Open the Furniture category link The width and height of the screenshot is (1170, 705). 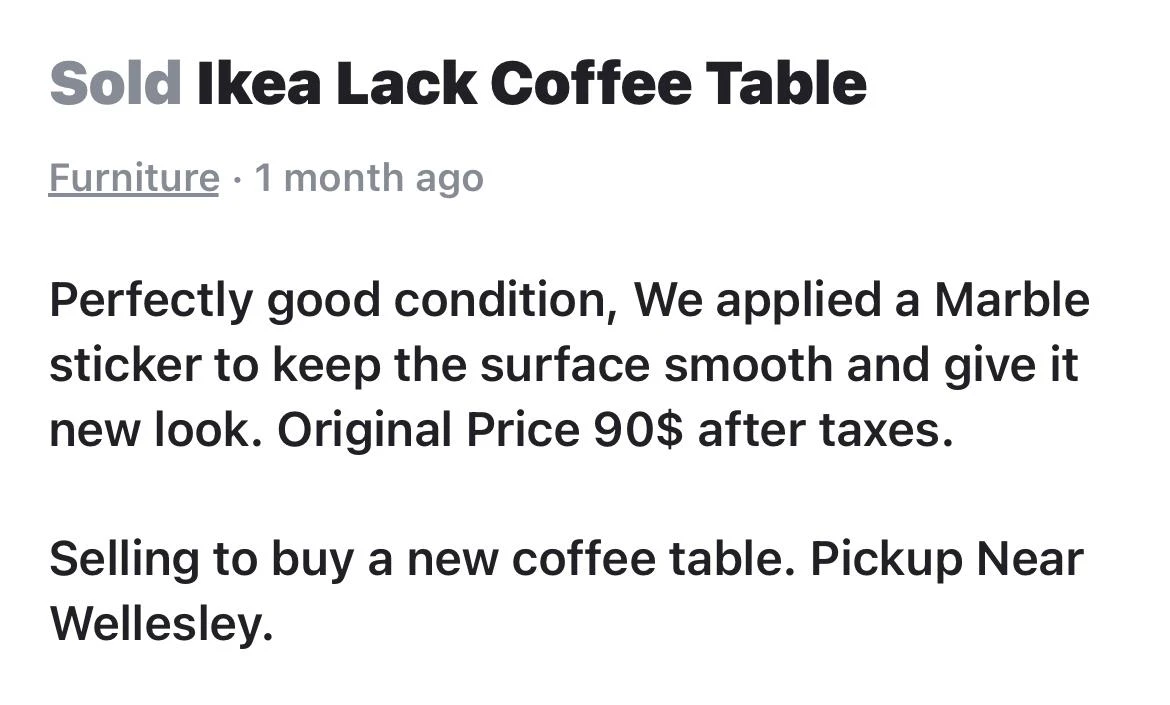click(133, 178)
